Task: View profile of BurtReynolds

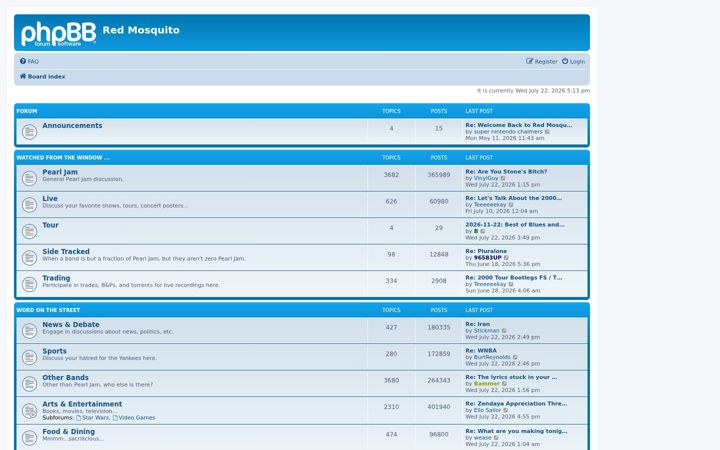Action: [x=492, y=357]
